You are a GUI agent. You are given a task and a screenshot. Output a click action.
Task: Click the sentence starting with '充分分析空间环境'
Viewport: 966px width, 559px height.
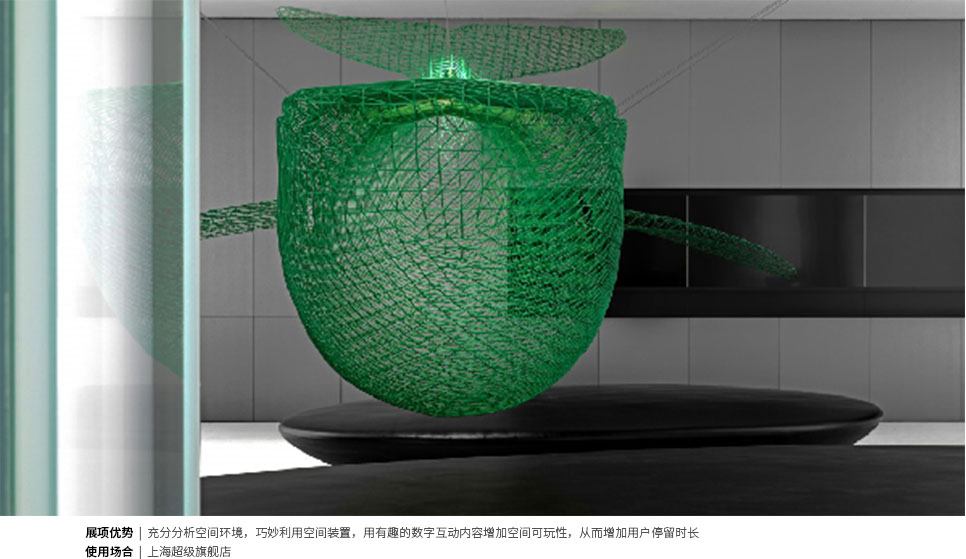pos(423,532)
